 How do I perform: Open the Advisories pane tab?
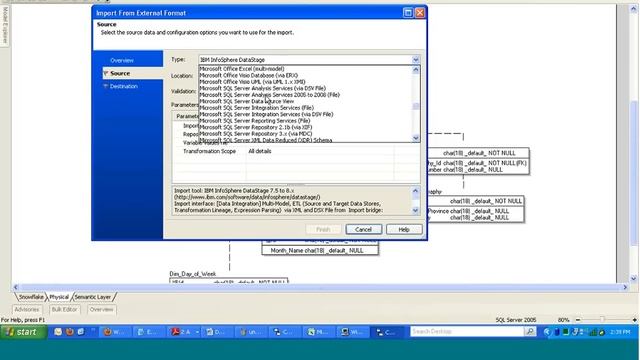(27, 309)
